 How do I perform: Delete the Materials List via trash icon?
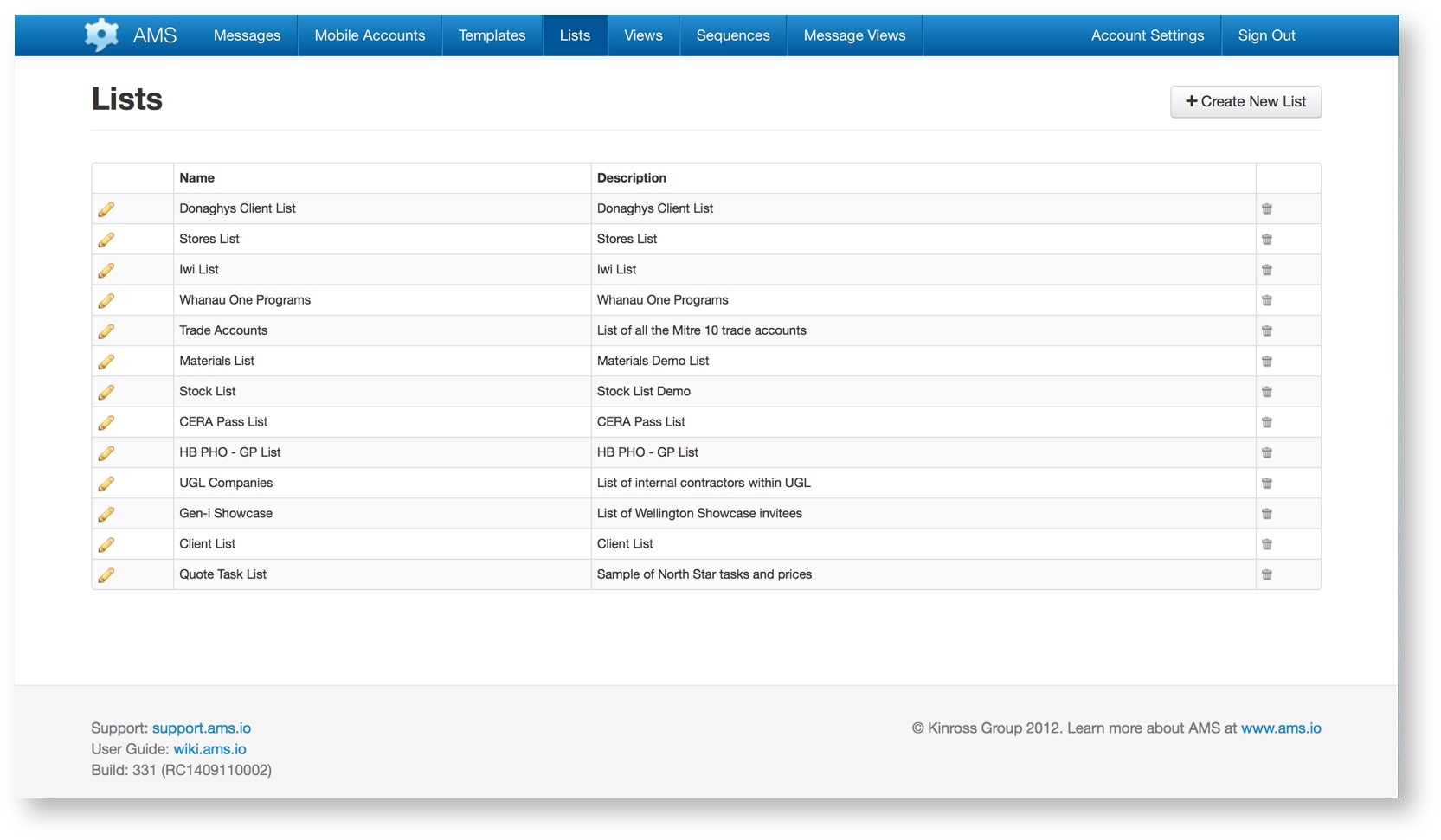point(1267,361)
